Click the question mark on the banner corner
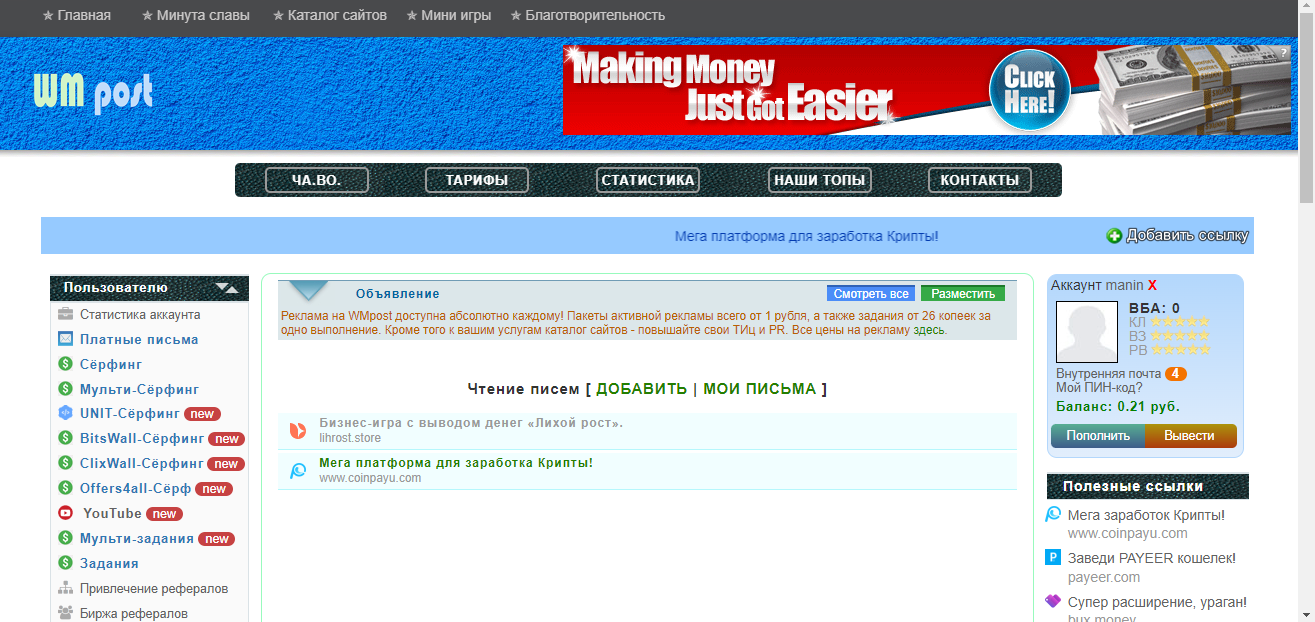 (x=1285, y=51)
